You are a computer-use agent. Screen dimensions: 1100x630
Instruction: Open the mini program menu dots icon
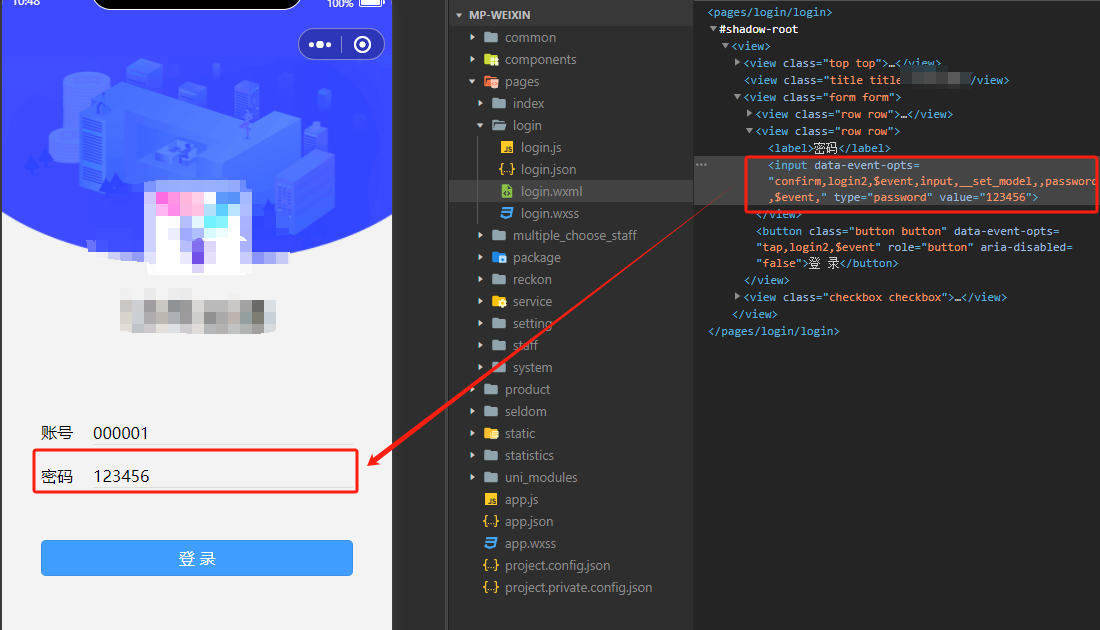coord(320,45)
